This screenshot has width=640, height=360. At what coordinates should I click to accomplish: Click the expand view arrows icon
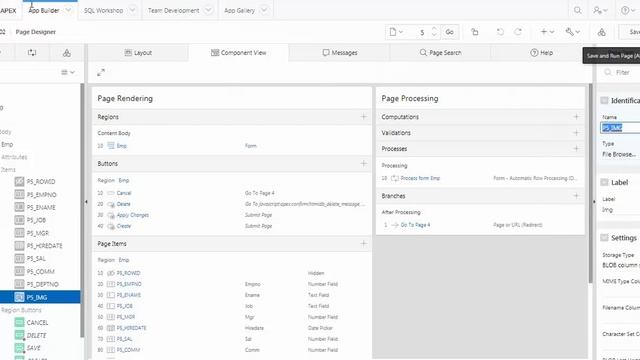(x=101, y=72)
